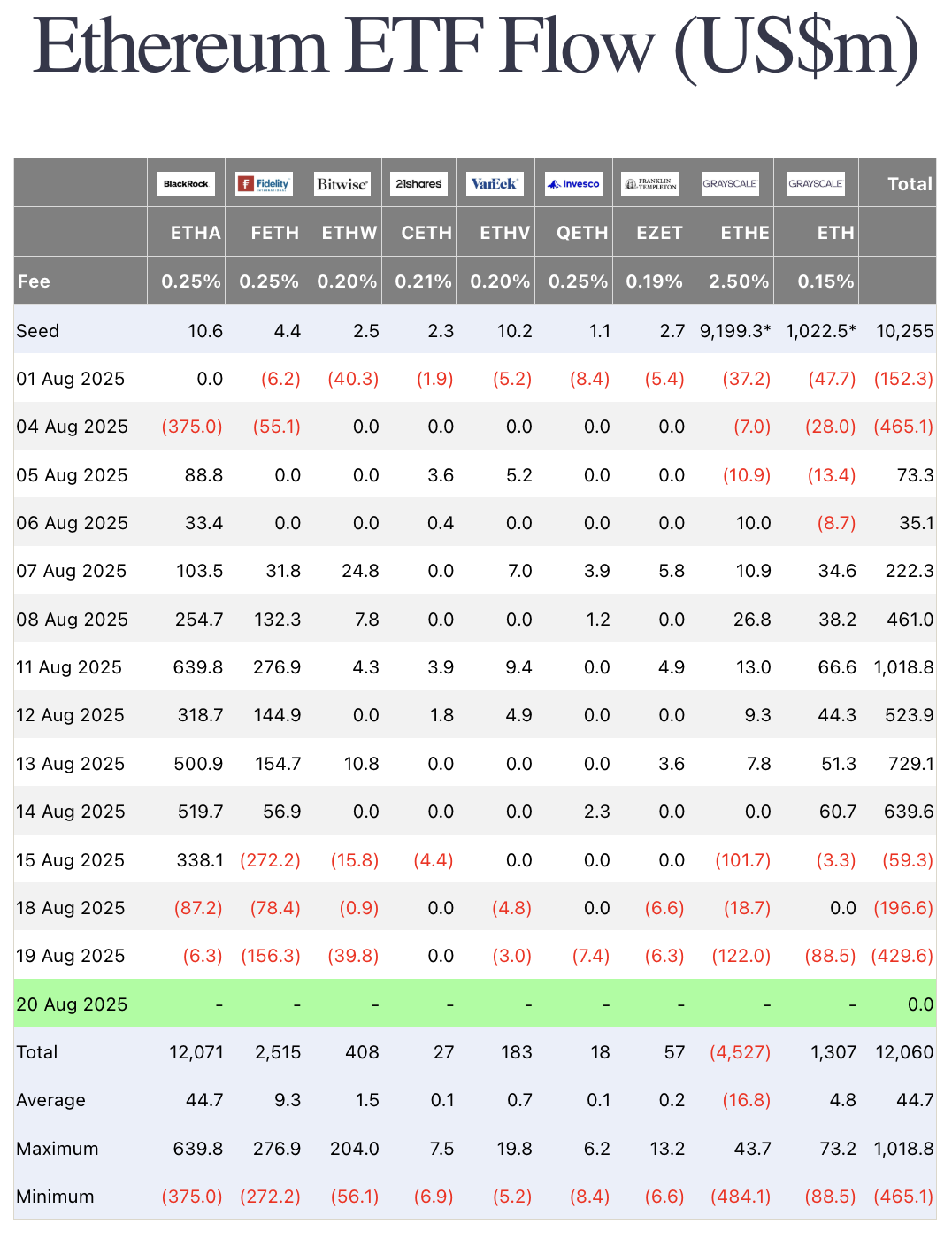Click the CETH fee value 0.21%
This screenshot has width=952, height=1239.
tap(424, 281)
